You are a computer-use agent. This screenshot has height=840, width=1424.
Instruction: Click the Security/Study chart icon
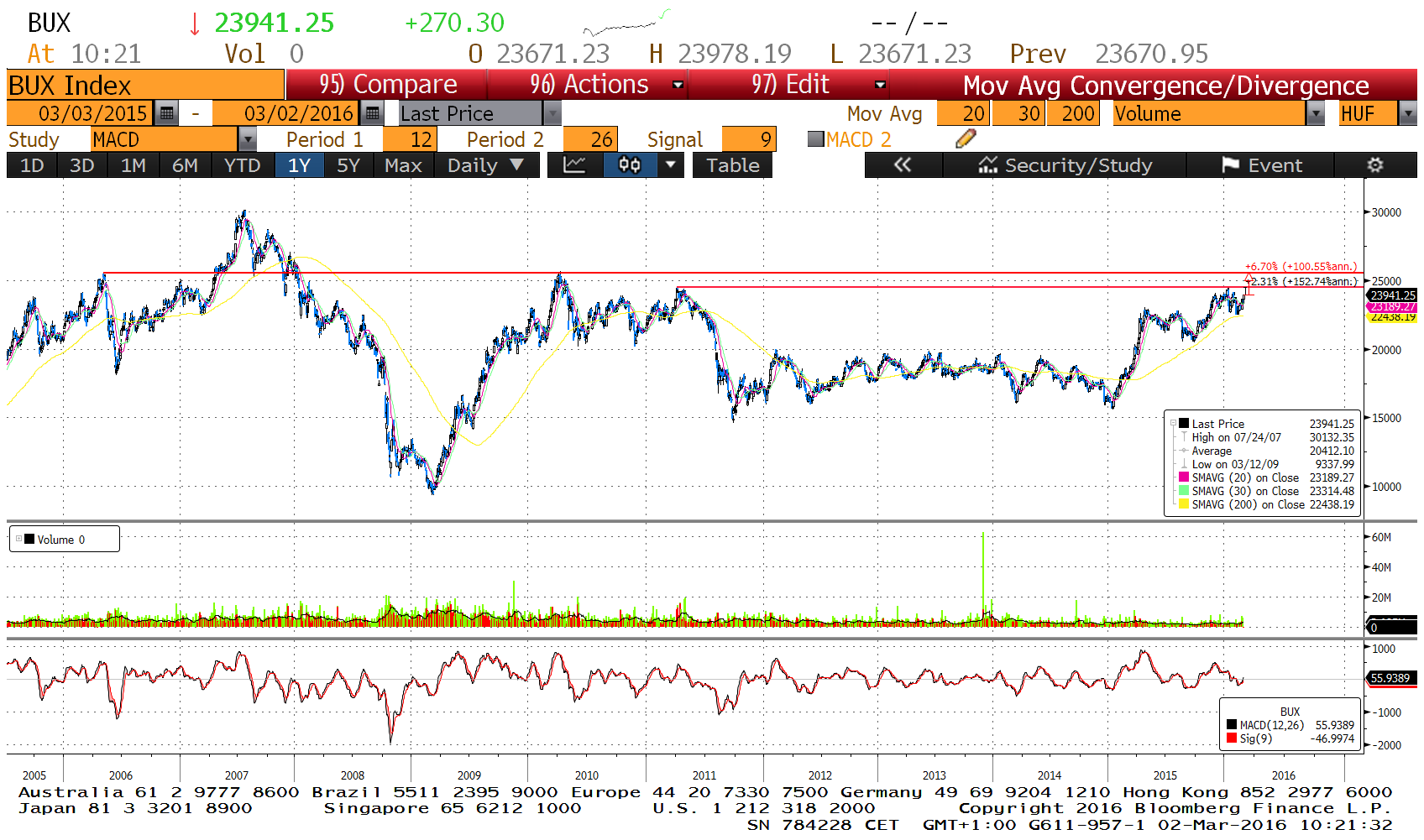988,165
